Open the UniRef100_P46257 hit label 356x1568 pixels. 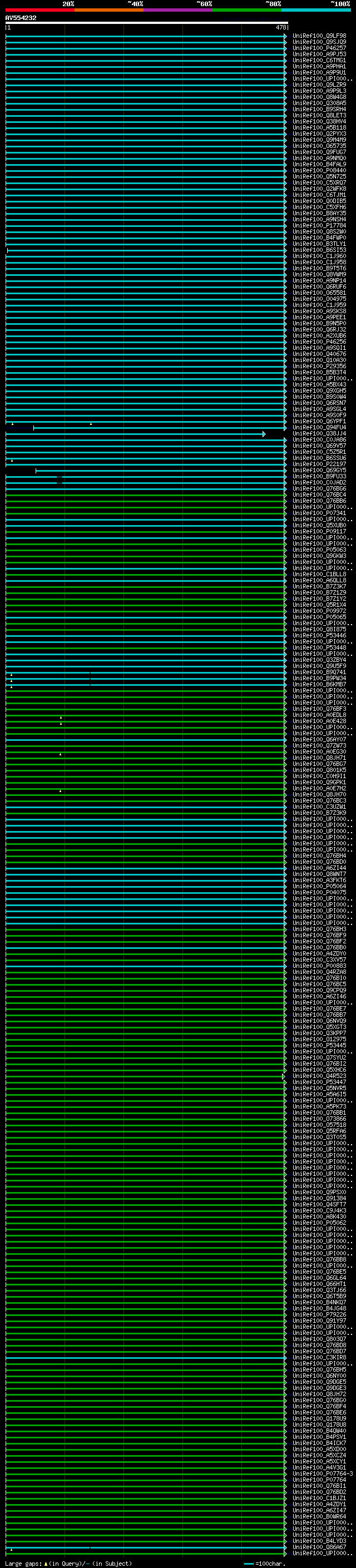pyautogui.click(x=319, y=48)
